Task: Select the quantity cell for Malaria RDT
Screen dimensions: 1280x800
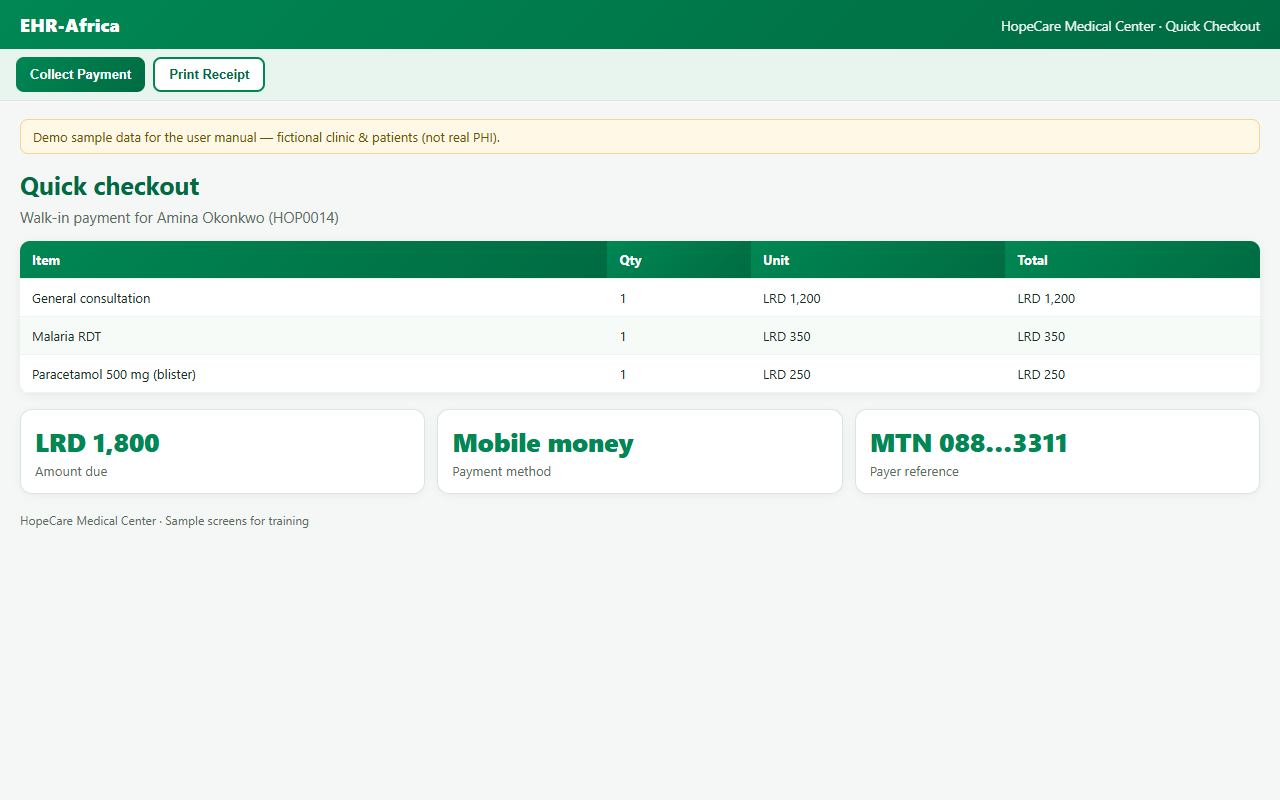Action: 679,336
